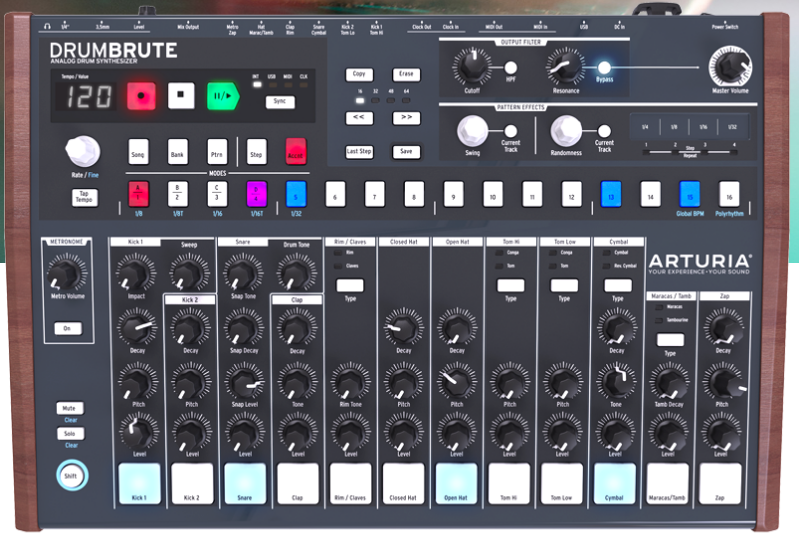Click the green Play/Pause button
Viewport: 799px width, 544px height.
tap(223, 96)
